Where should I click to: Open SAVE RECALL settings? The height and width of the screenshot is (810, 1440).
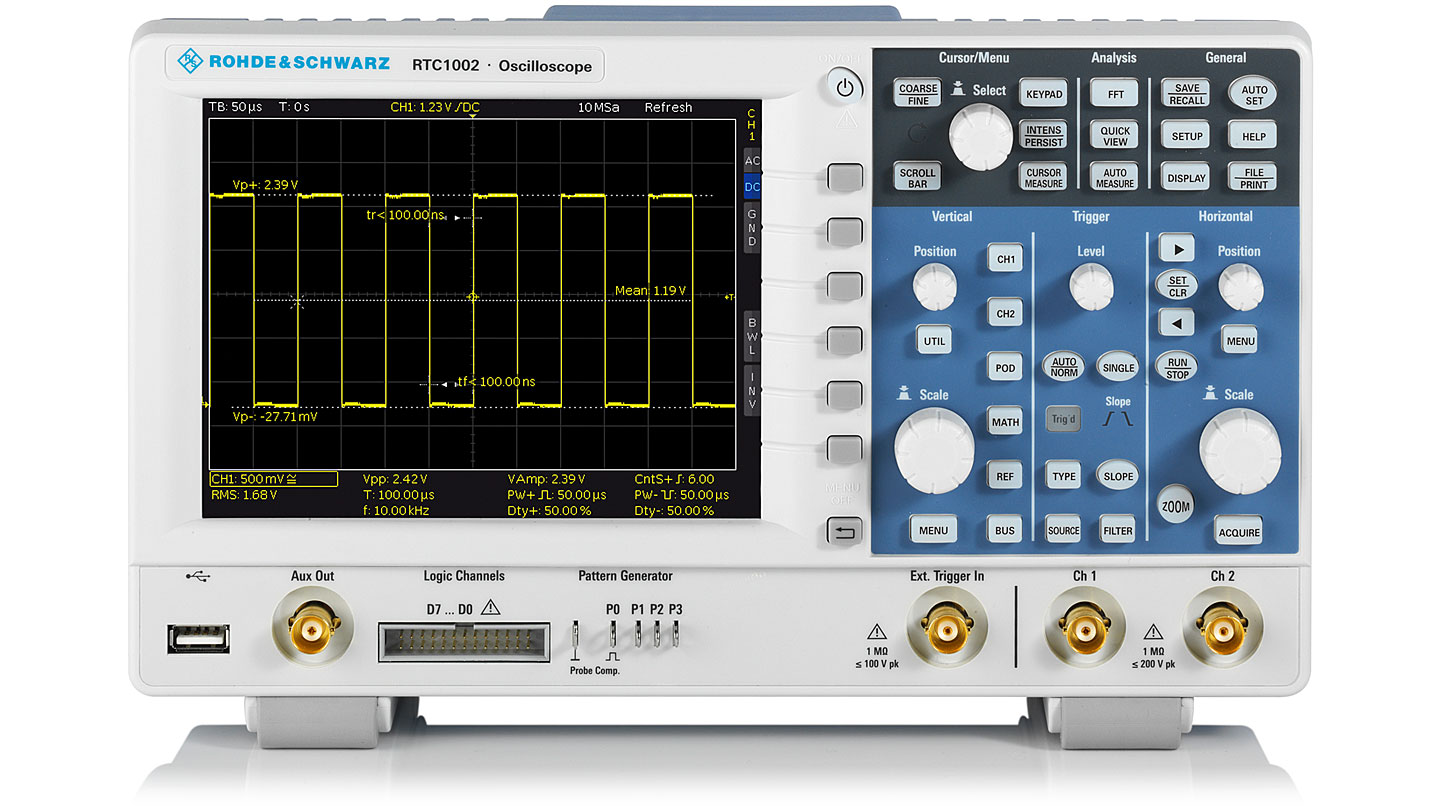point(1185,93)
